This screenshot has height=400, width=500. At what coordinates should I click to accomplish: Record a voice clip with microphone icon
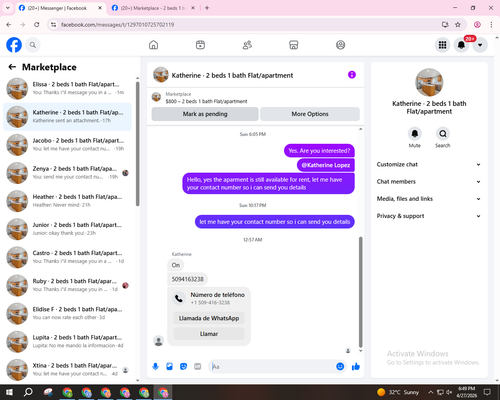click(155, 367)
